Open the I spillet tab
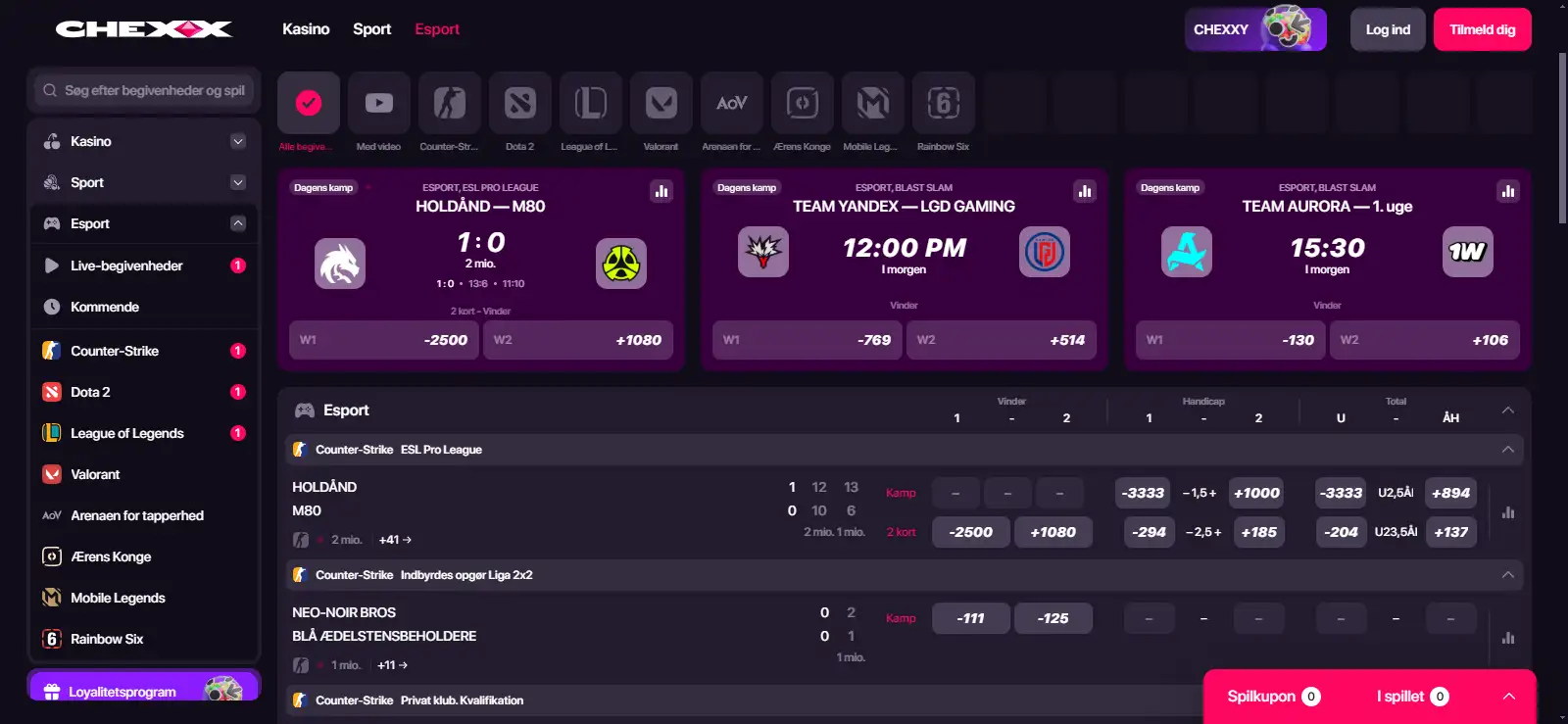The height and width of the screenshot is (724, 1568). pos(1412,697)
